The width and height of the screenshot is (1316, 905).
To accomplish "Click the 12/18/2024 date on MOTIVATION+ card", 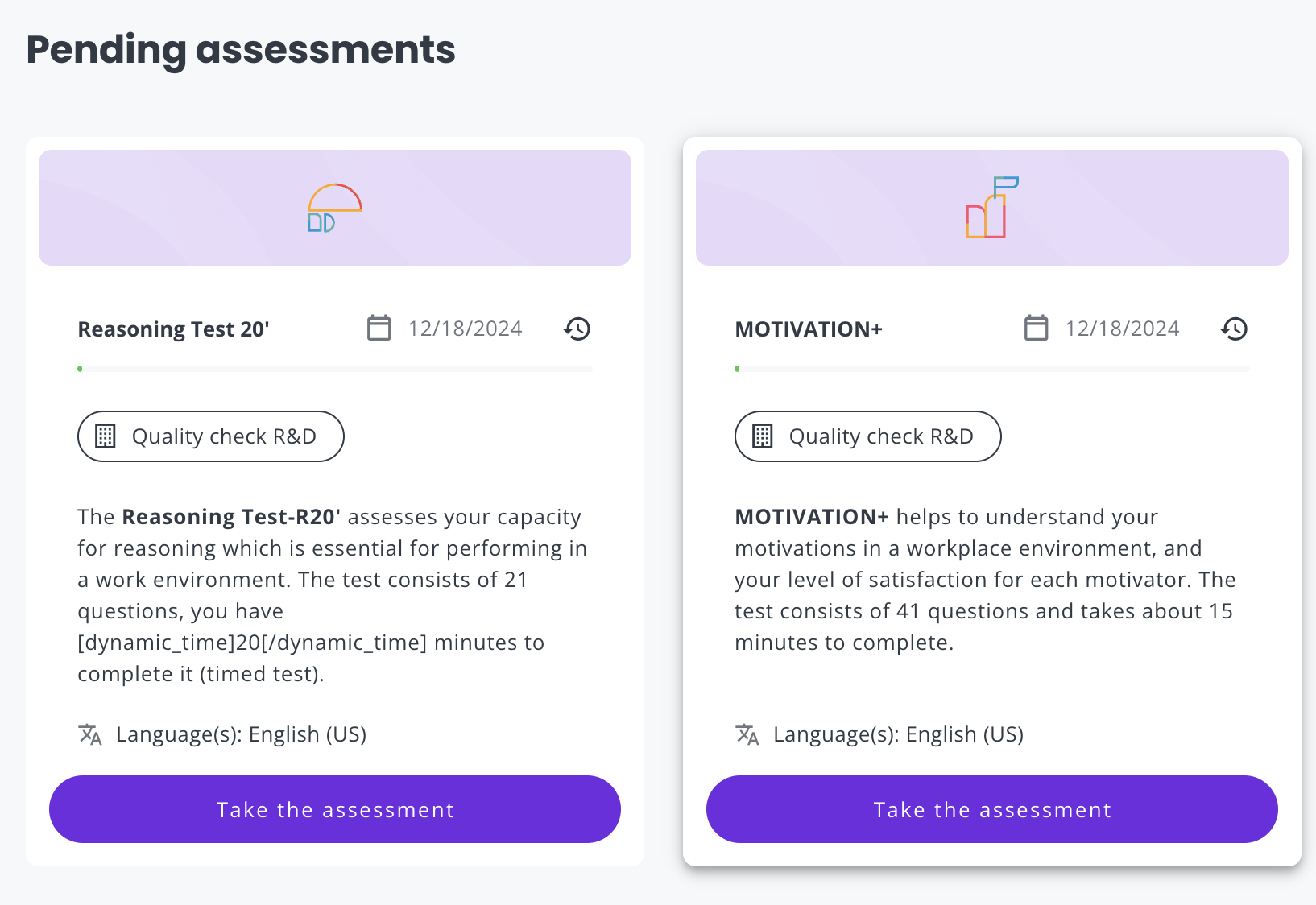I will [x=1122, y=329].
